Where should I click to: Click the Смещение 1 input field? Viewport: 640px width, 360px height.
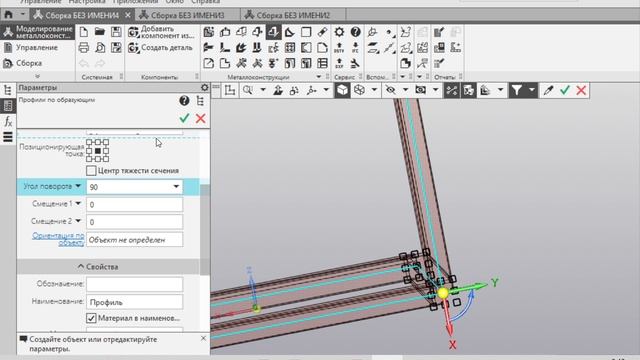[135, 204]
